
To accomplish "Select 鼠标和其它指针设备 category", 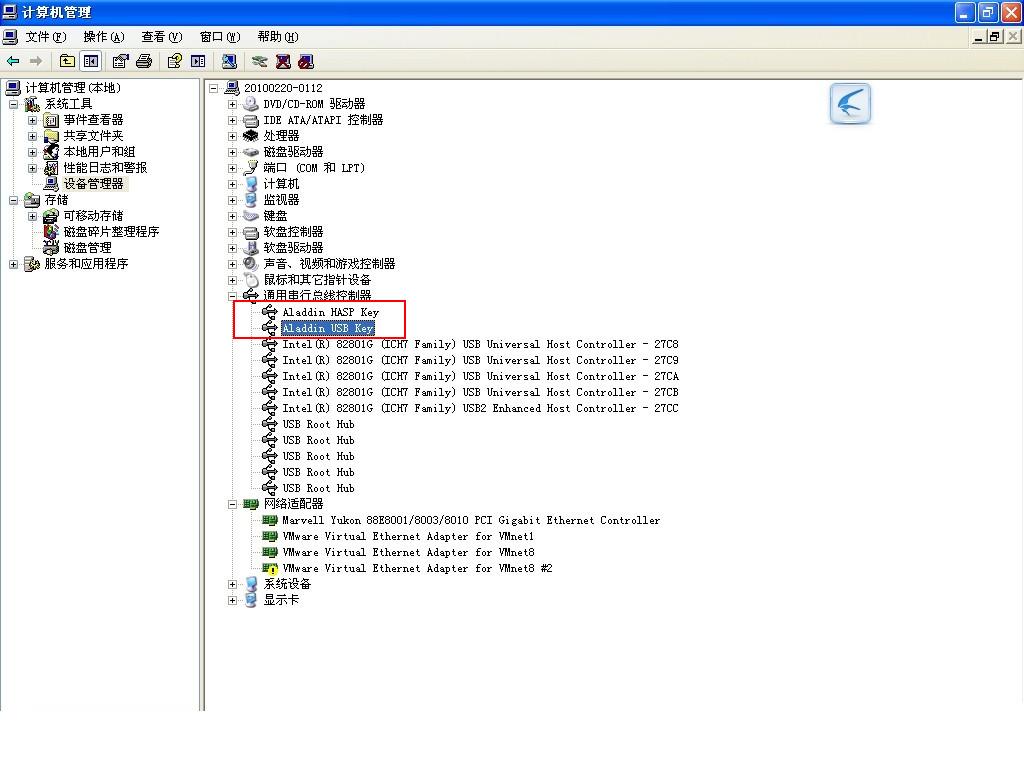I will (317, 280).
